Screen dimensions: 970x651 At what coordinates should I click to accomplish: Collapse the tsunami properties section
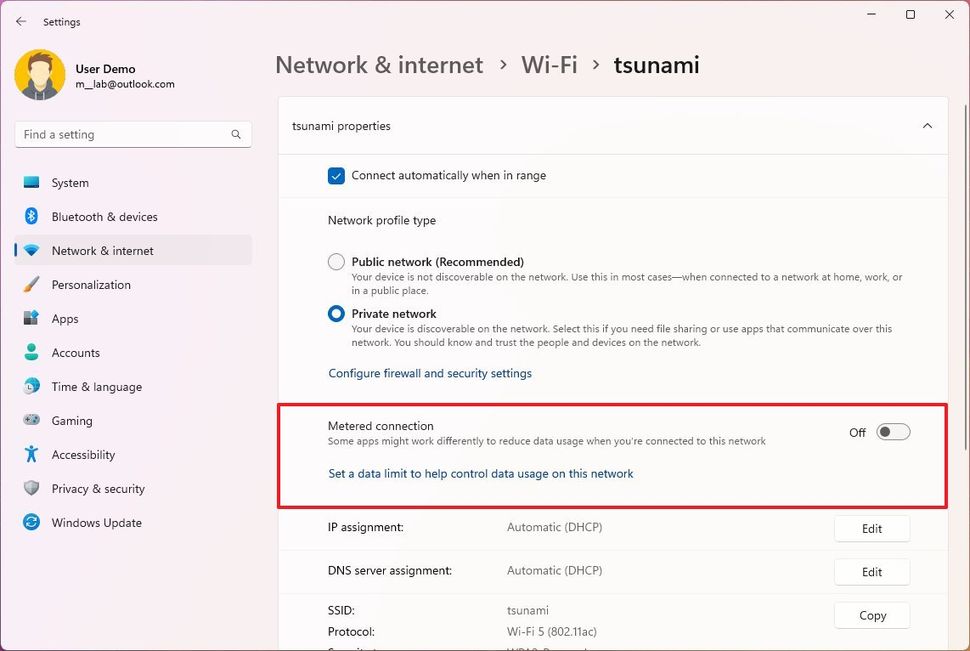[928, 127]
